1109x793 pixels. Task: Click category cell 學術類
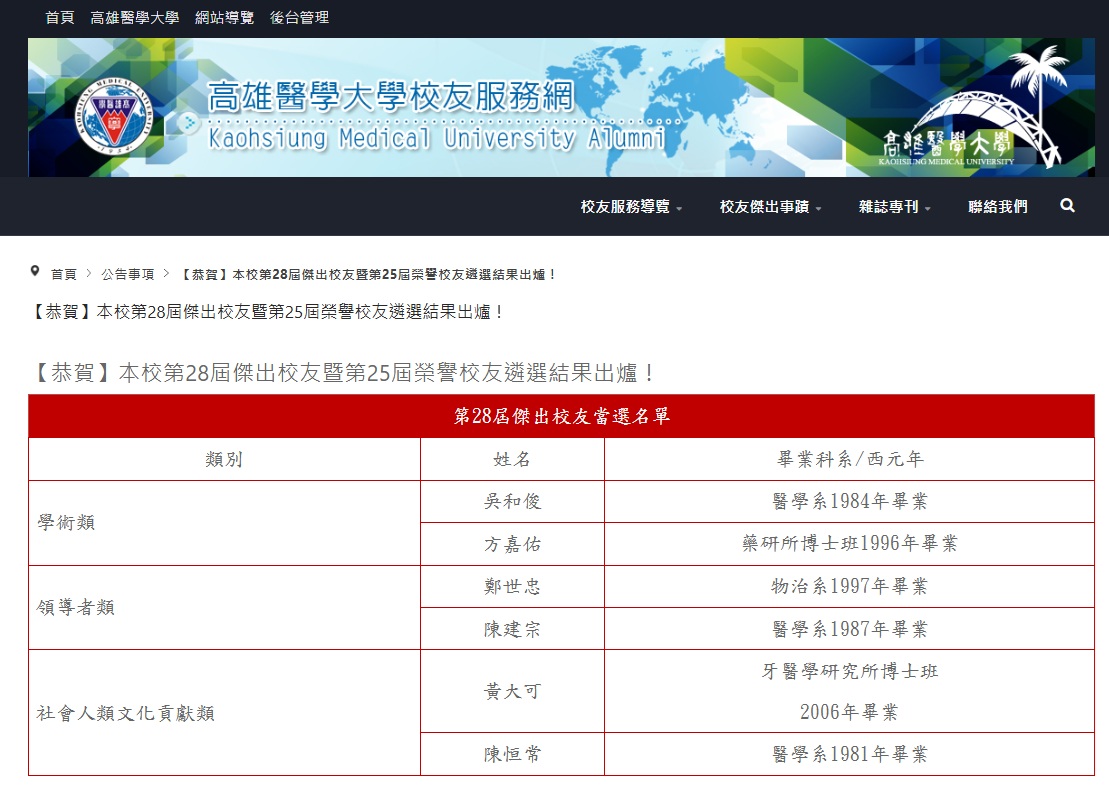coord(224,523)
